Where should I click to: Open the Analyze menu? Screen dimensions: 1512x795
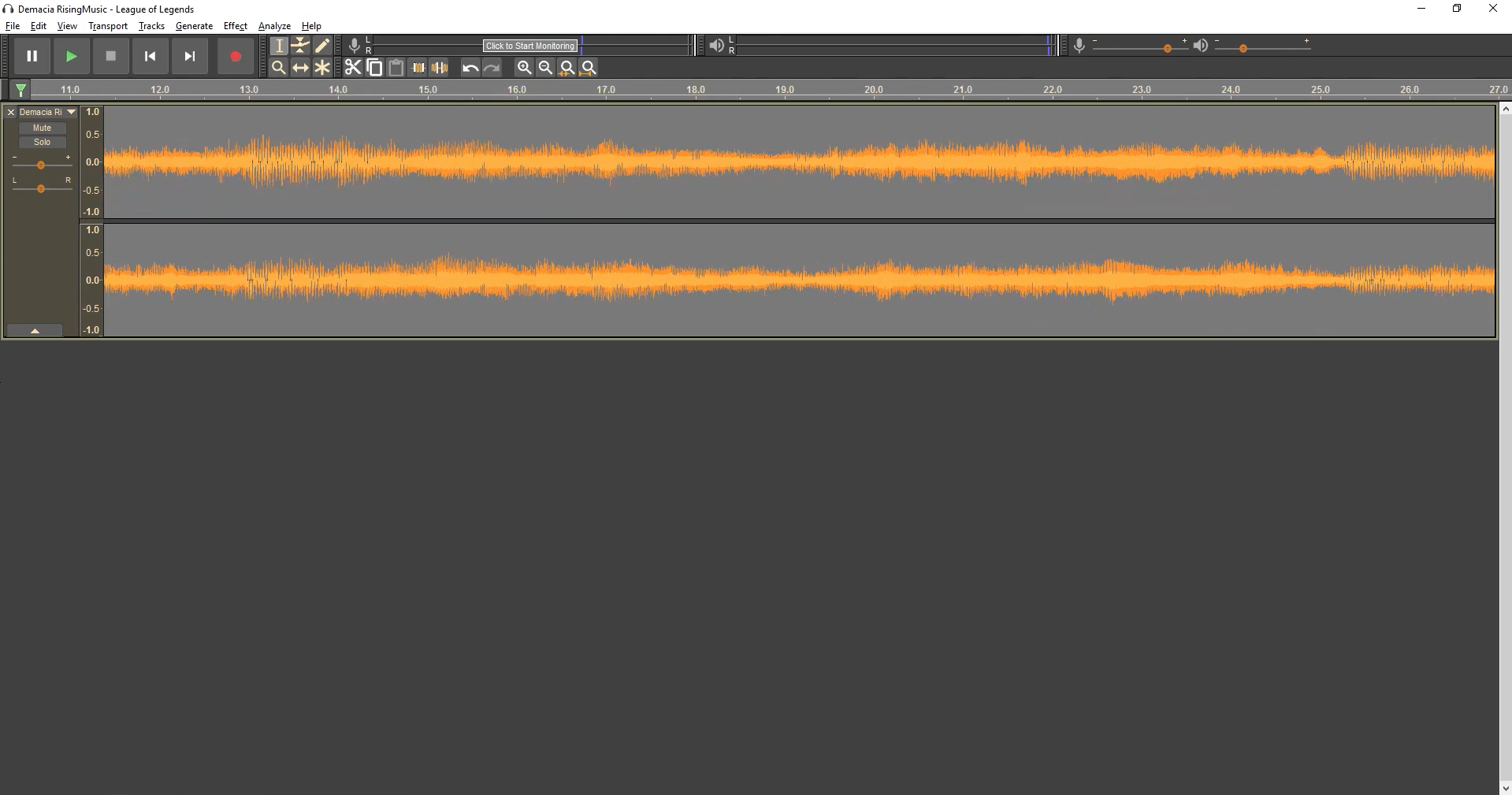click(274, 26)
